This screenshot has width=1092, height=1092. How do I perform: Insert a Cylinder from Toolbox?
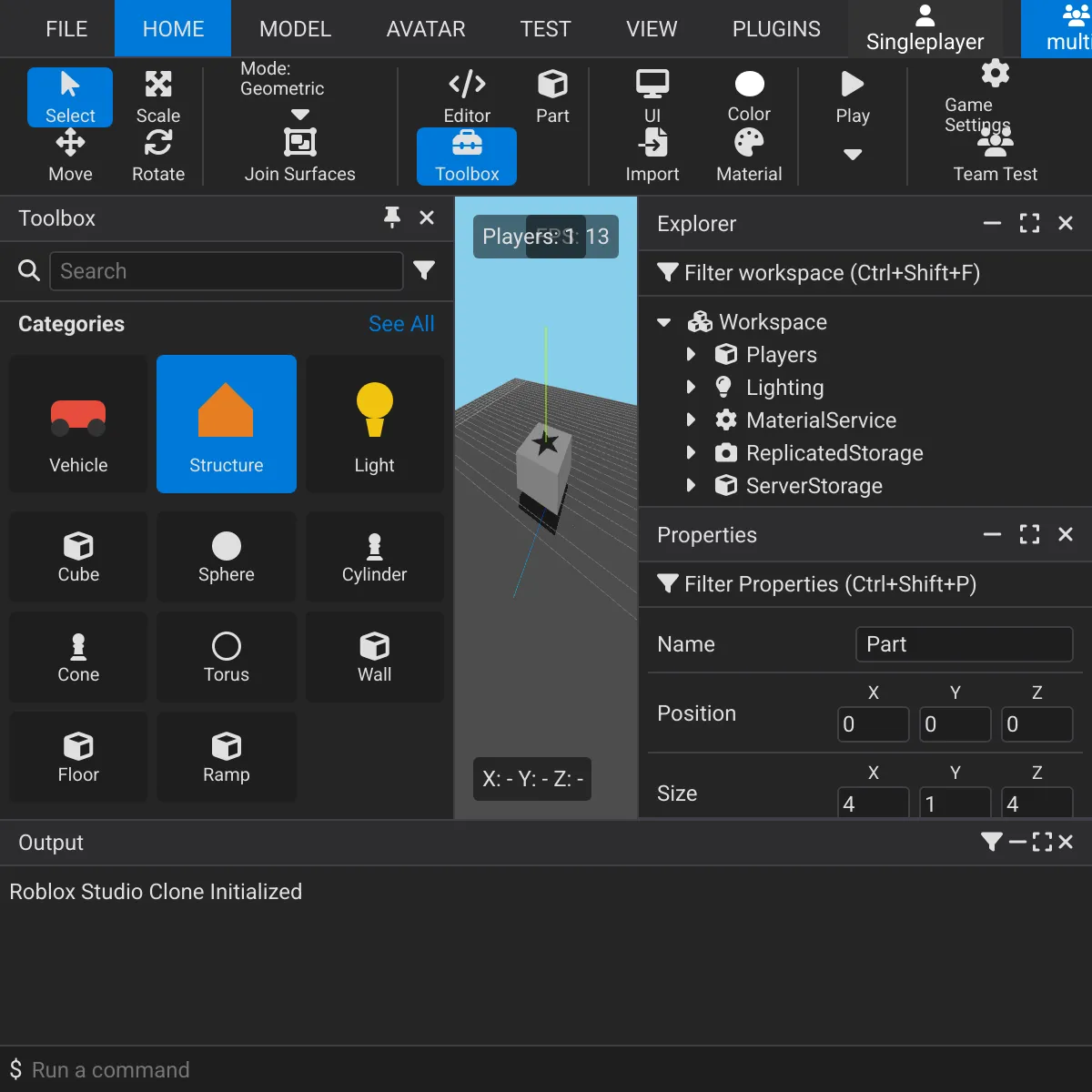tap(375, 556)
